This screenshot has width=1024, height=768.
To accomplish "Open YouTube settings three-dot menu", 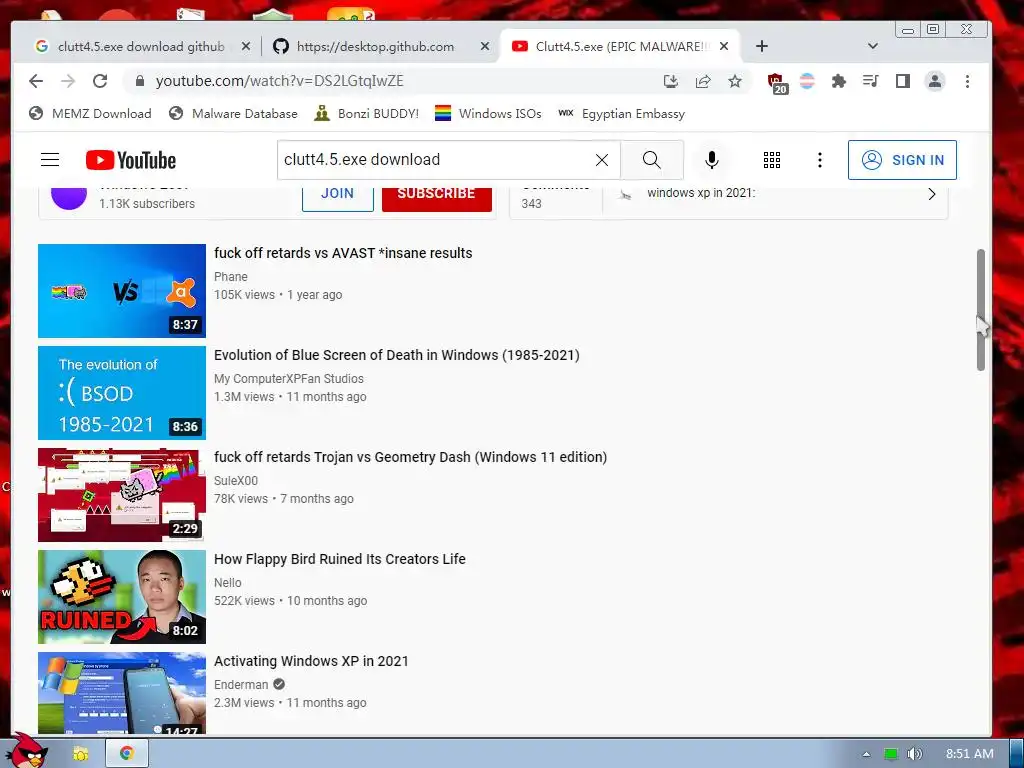I will (820, 160).
